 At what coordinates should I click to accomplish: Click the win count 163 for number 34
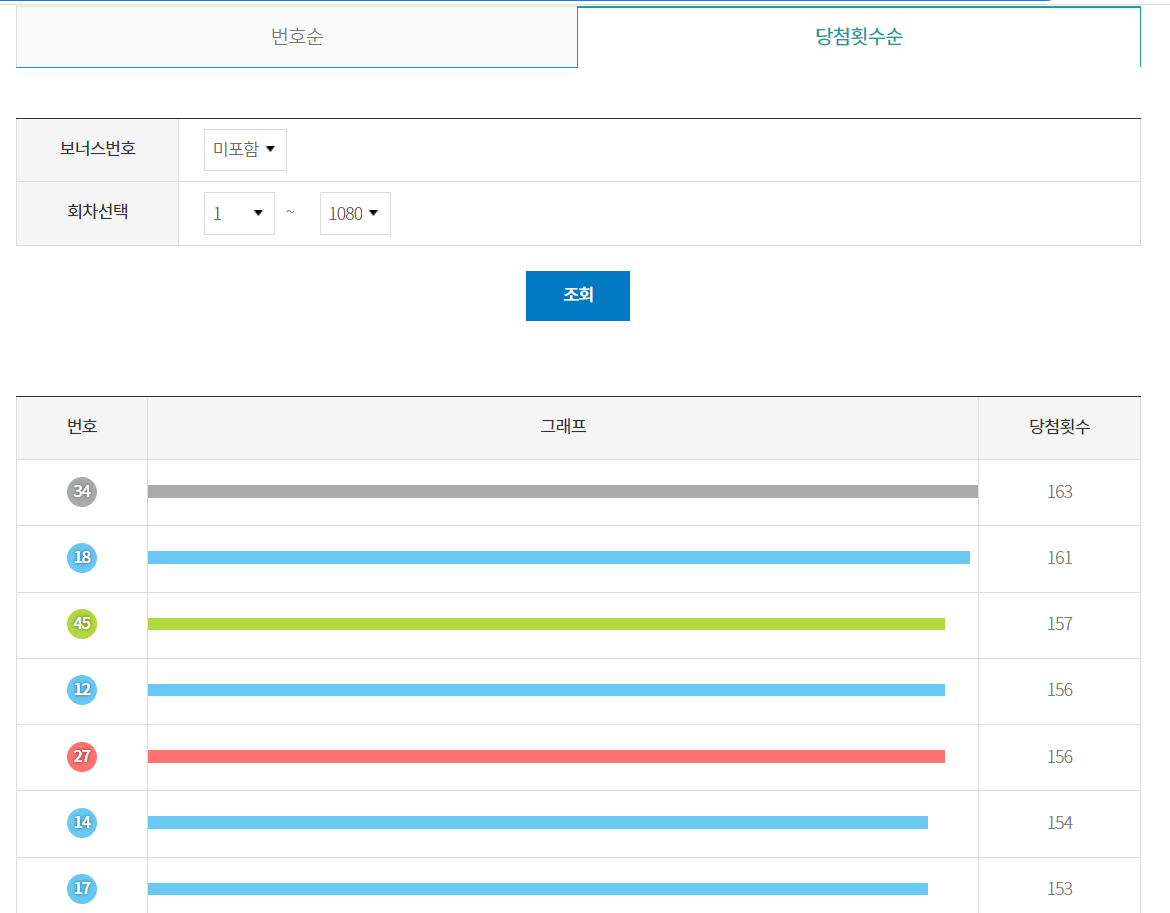(1059, 492)
